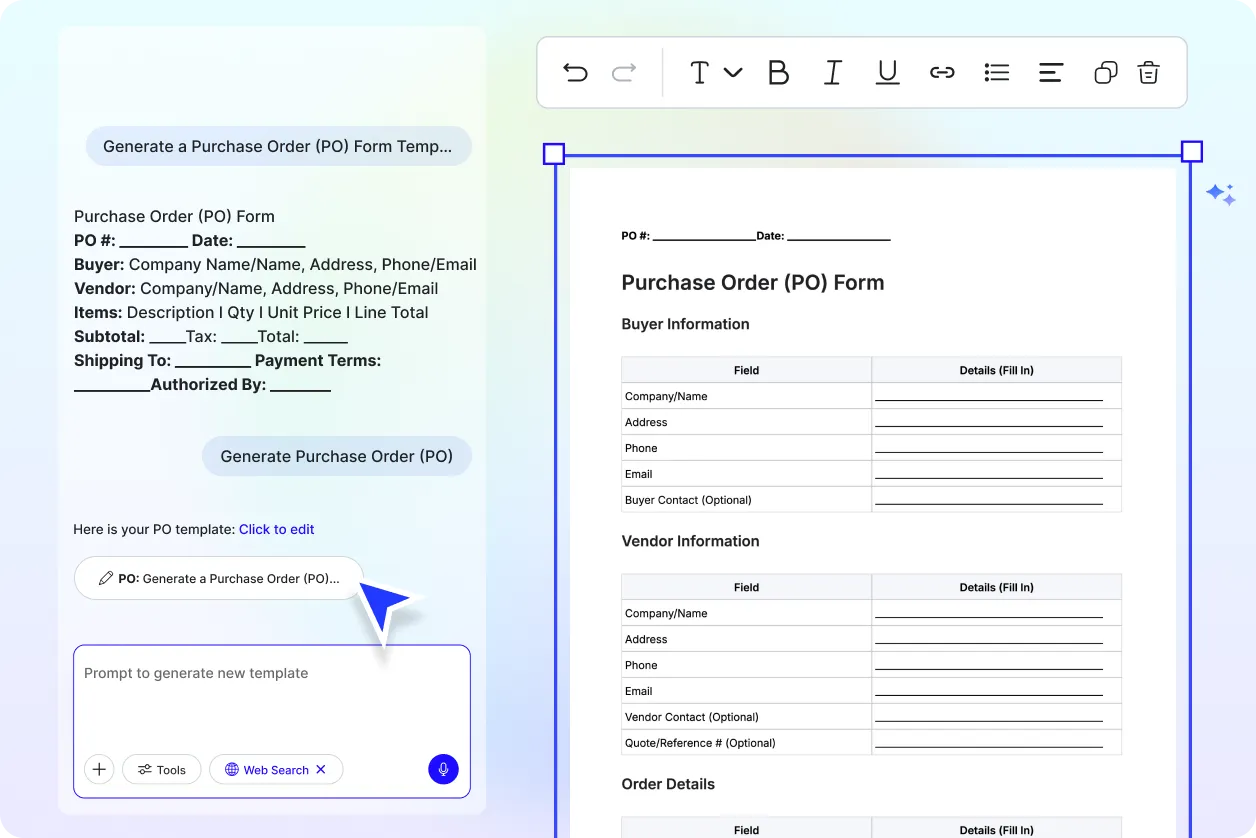Remove Web Search with its X icon
The width and height of the screenshot is (1256, 838).
pyautogui.click(x=321, y=769)
